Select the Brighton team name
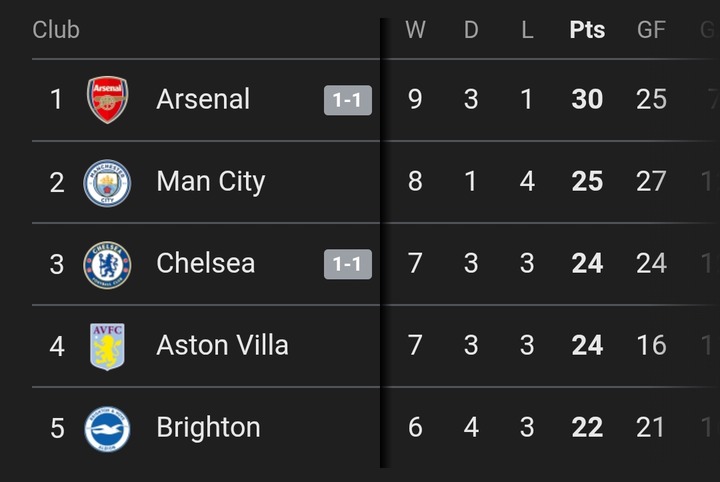Viewport: 720px width, 482px height. pos(208,428)
